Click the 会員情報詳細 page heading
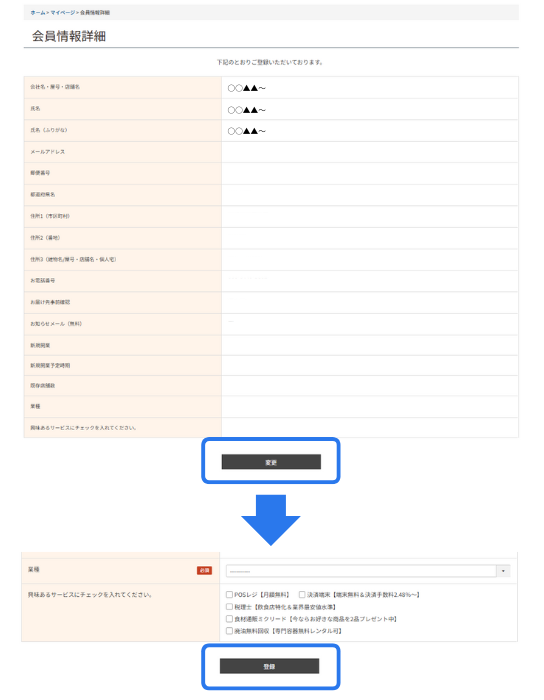 (x=69, y=36)
